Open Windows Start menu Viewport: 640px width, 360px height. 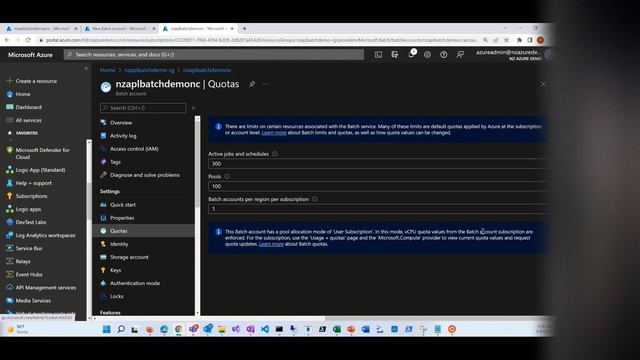(x=107, y=329)
